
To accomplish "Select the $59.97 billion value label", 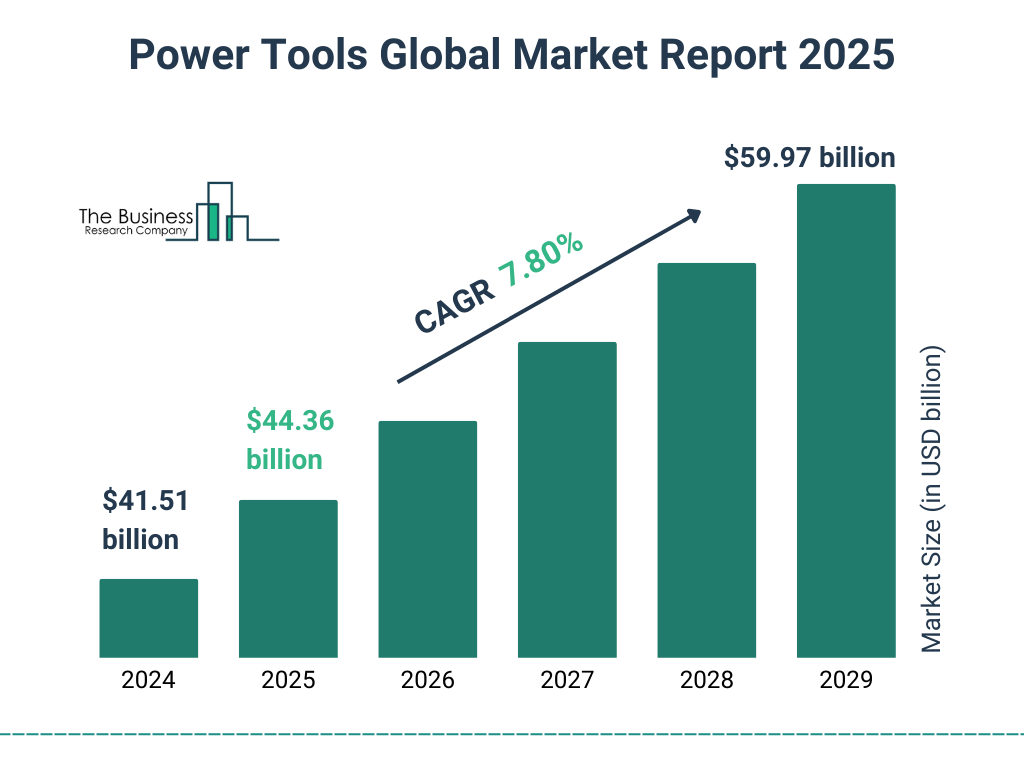I will 810,158.
